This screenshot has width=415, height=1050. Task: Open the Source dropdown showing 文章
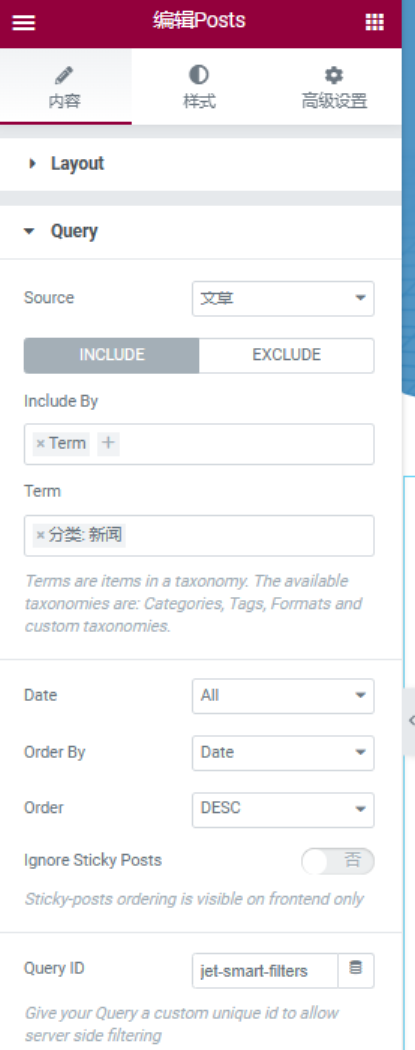(x=283, y=299)
